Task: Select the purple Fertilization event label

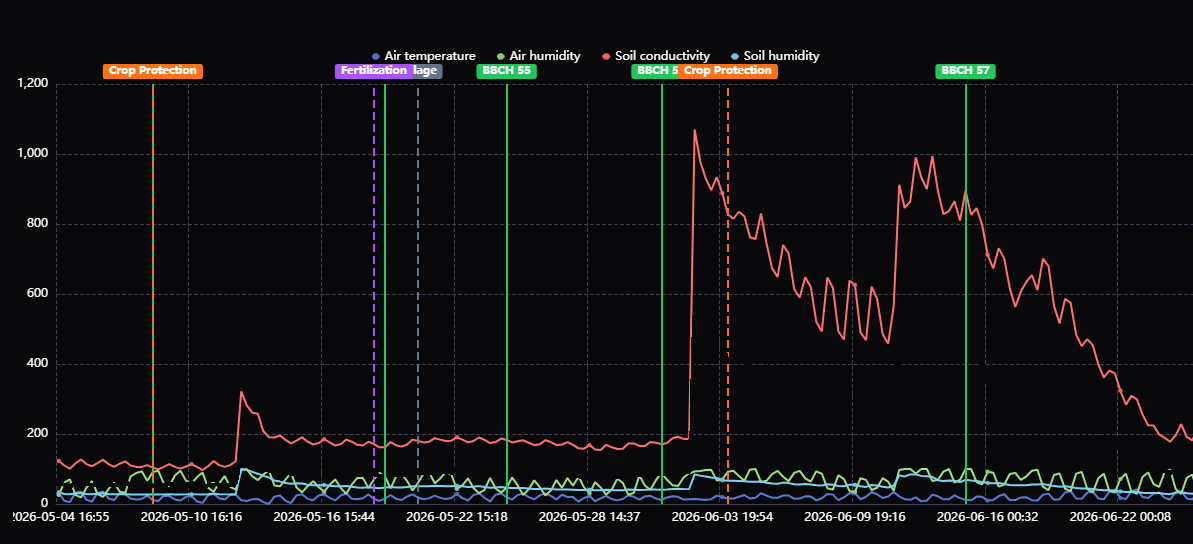Action: pos(374,71)
